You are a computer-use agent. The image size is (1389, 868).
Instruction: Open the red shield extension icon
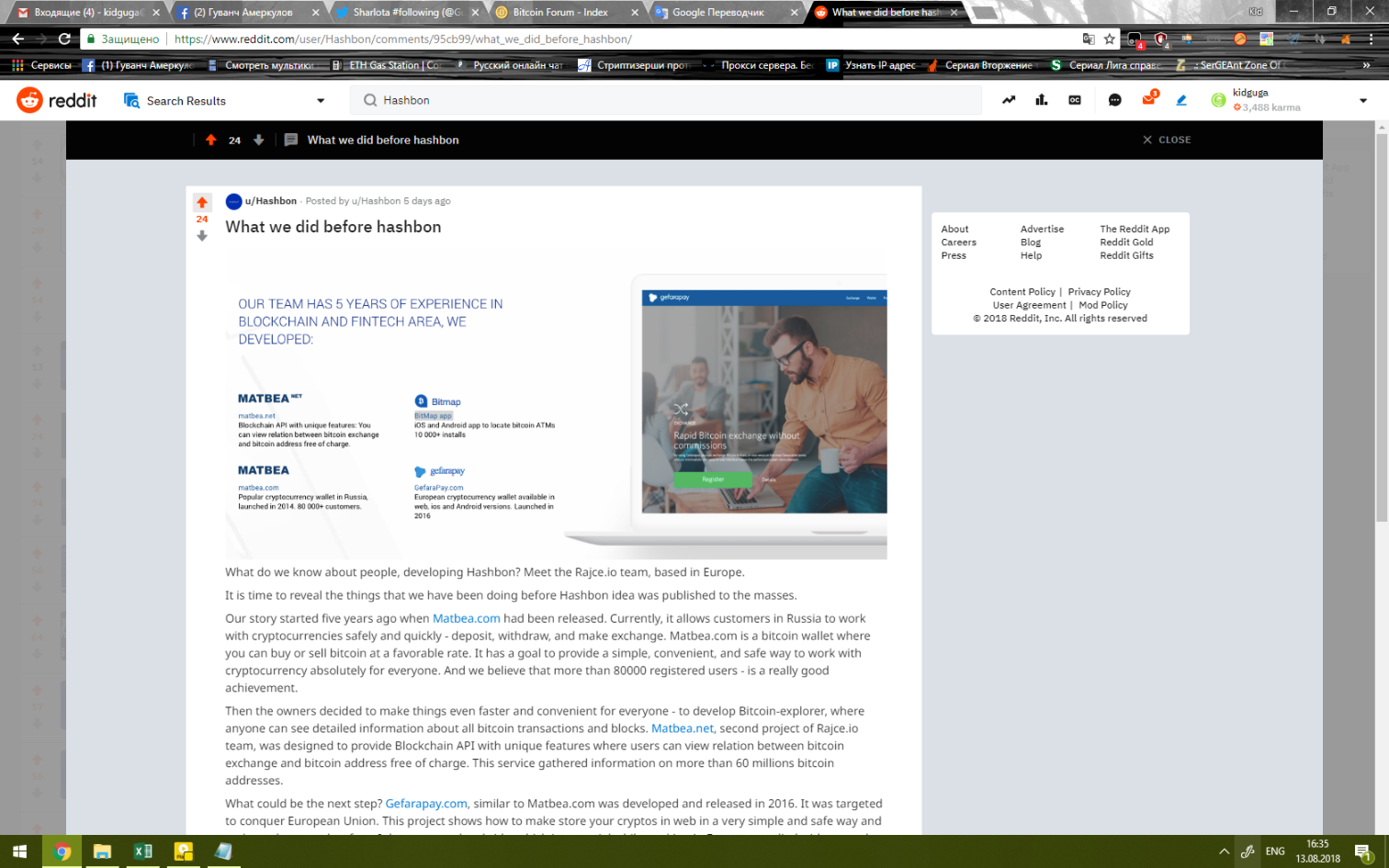tap(1161, 39)
